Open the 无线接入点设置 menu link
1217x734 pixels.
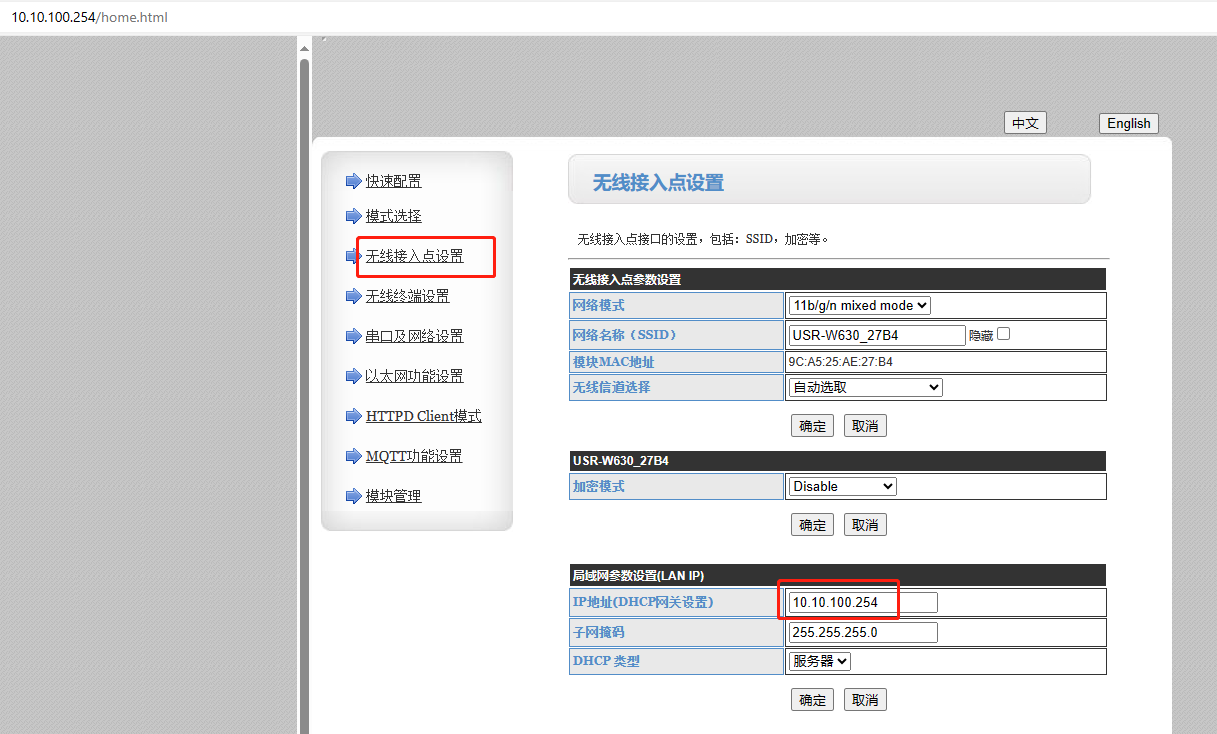414,256
